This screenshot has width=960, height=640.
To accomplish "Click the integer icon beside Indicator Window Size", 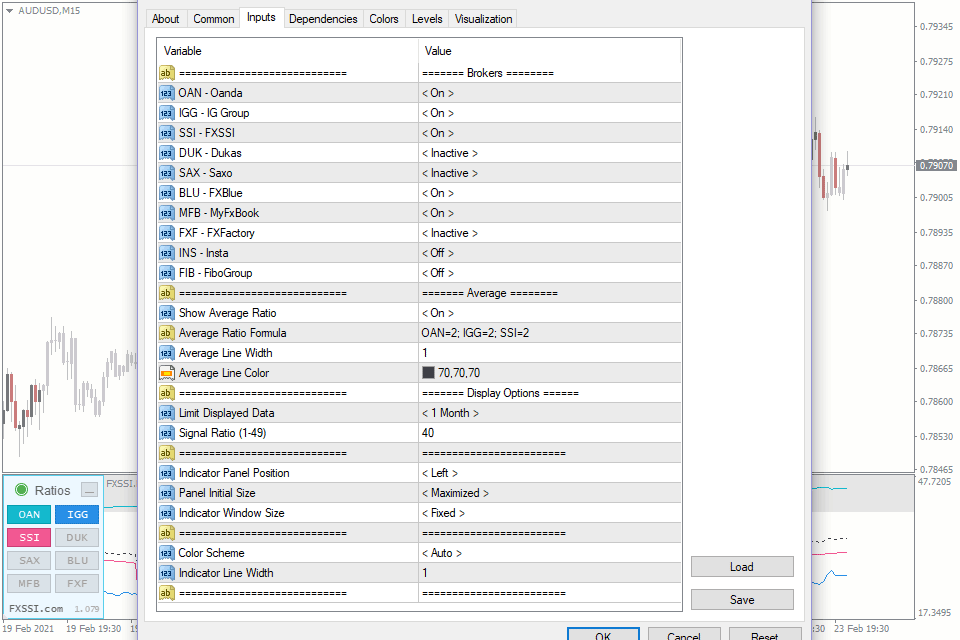I will pos(167,513).
